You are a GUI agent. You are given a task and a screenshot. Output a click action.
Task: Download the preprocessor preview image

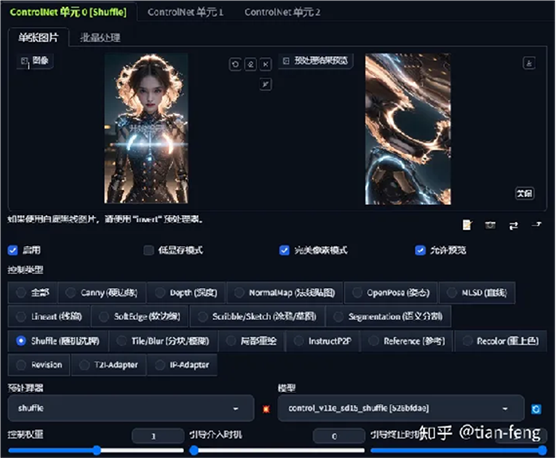pos(529,63)
